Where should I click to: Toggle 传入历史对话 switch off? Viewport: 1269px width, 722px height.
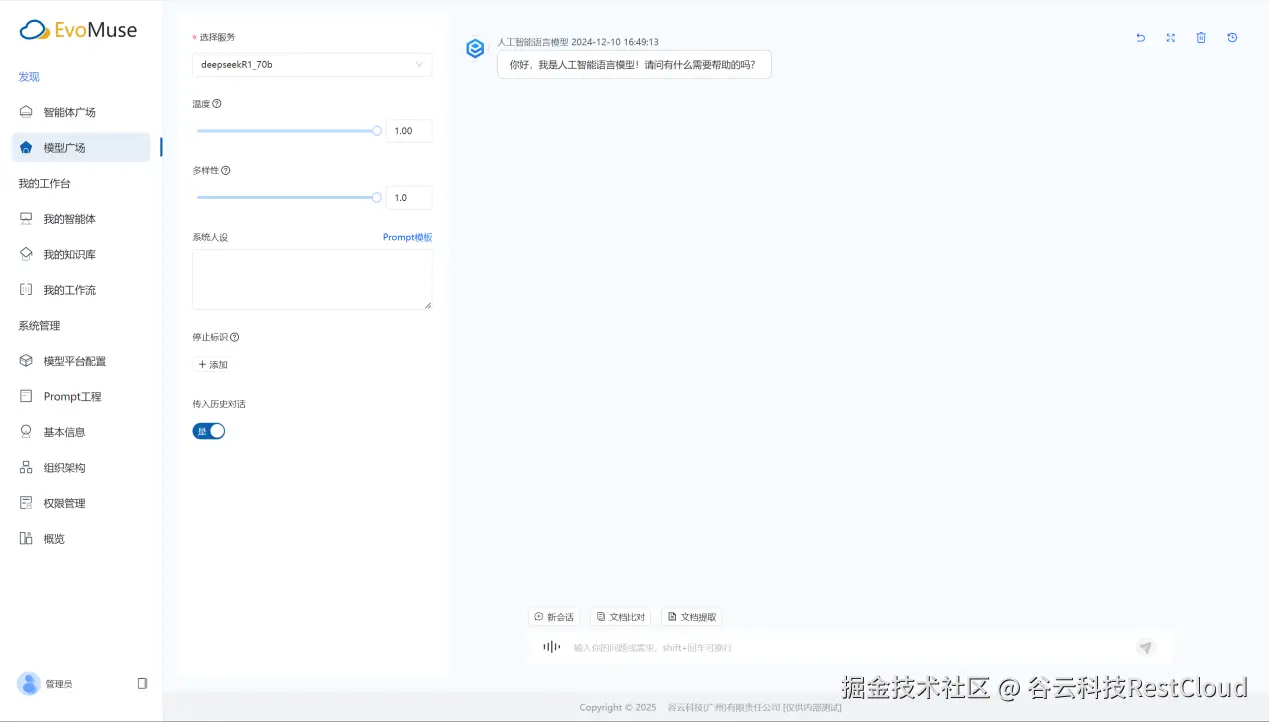[x=208, y=430]
